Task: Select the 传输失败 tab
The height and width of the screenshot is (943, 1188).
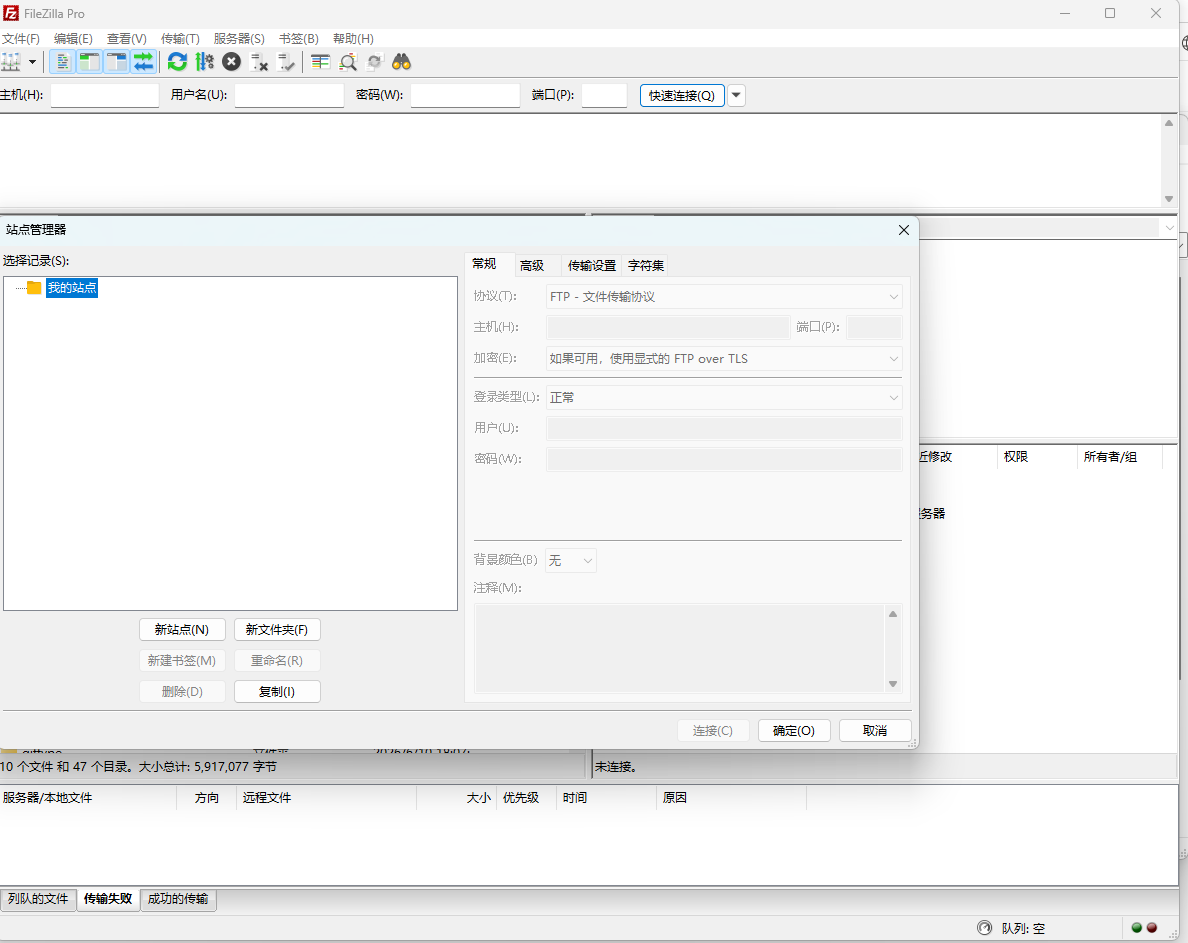Action: point(108,898)
